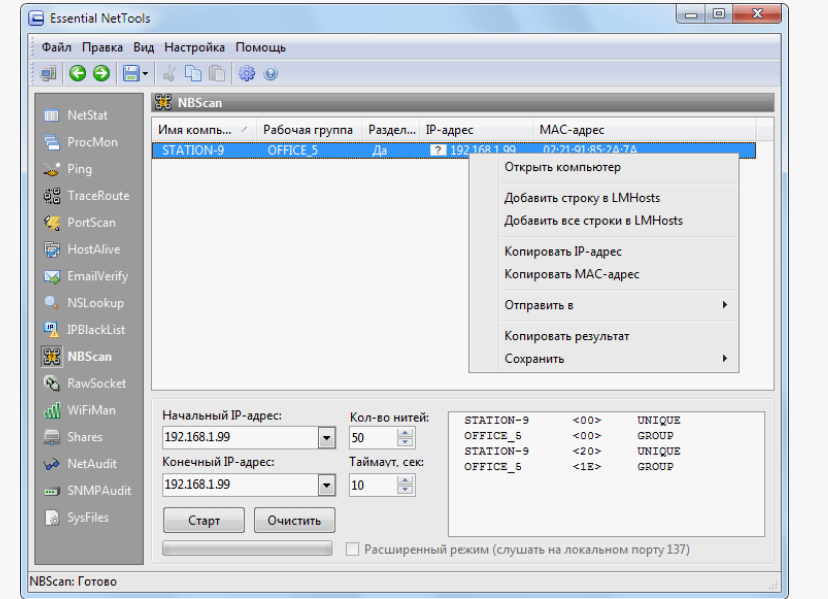Open the Файл menu
Viewport: 828px width, 599px height.
pos(57,48)
